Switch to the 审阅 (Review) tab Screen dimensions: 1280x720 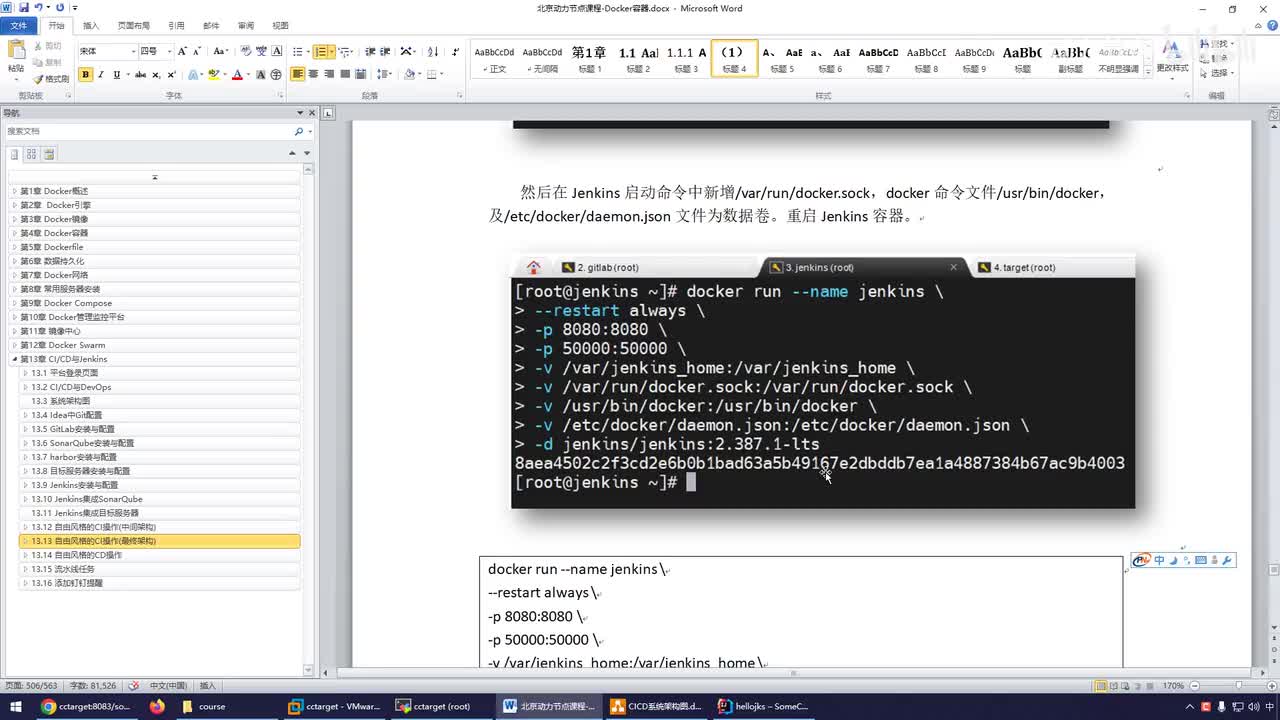pyautogui.click(x=245, y=26)
